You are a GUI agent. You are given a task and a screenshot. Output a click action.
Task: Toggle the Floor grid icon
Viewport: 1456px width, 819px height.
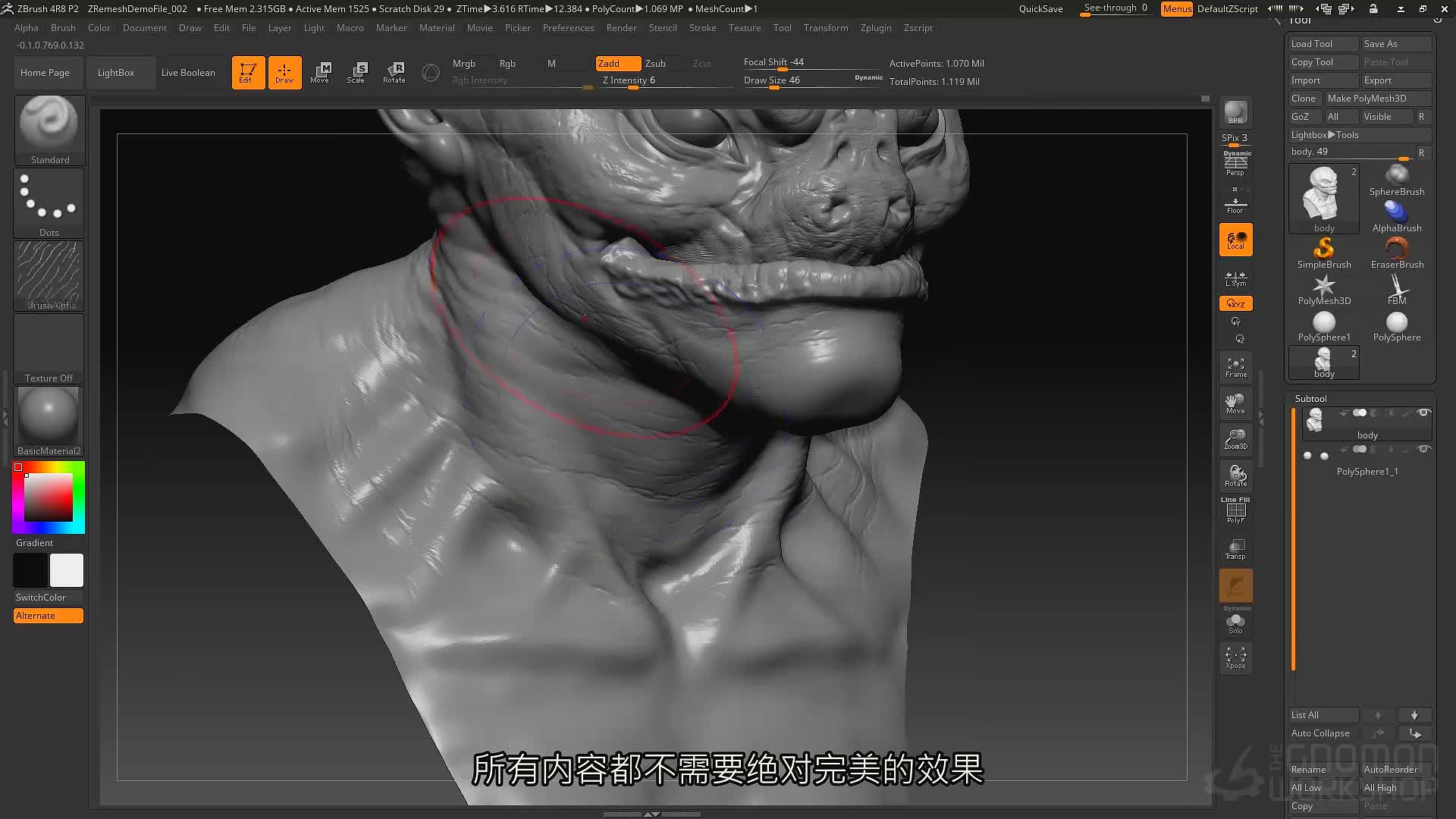[x=1235, y=203]
